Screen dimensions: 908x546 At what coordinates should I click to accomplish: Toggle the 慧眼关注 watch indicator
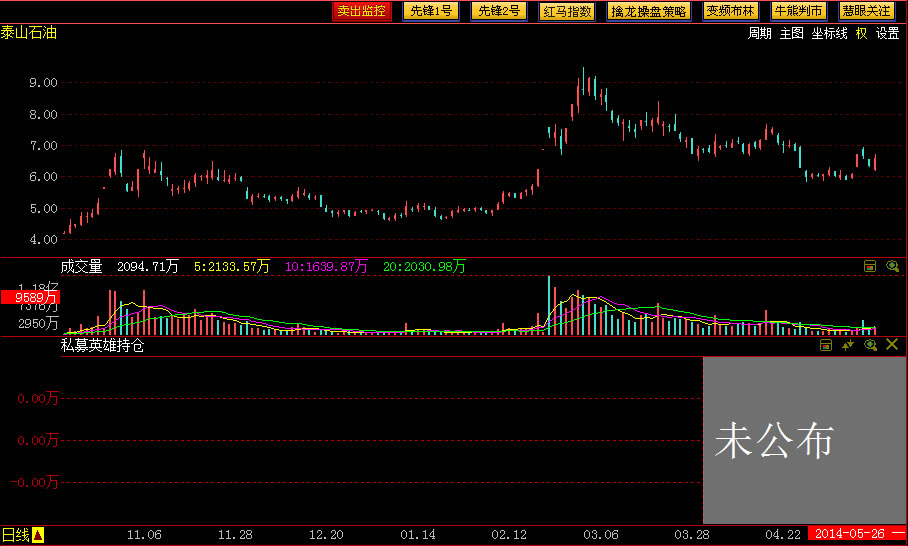point(866,11)
